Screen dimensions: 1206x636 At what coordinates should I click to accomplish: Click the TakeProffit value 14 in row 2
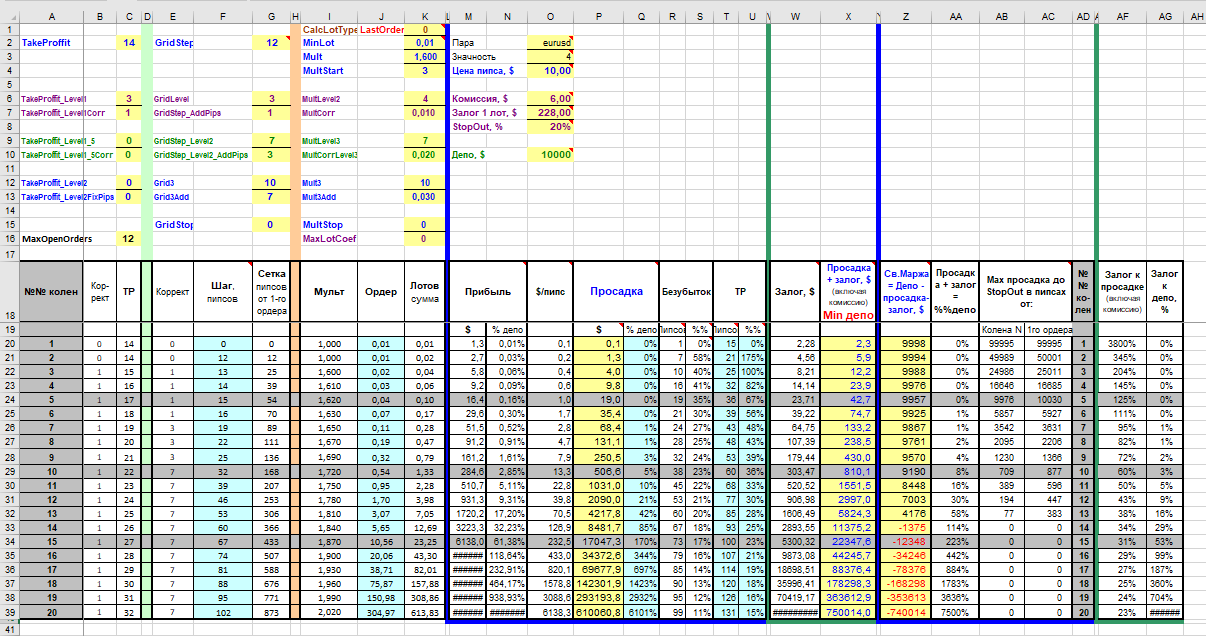[129, 43]
